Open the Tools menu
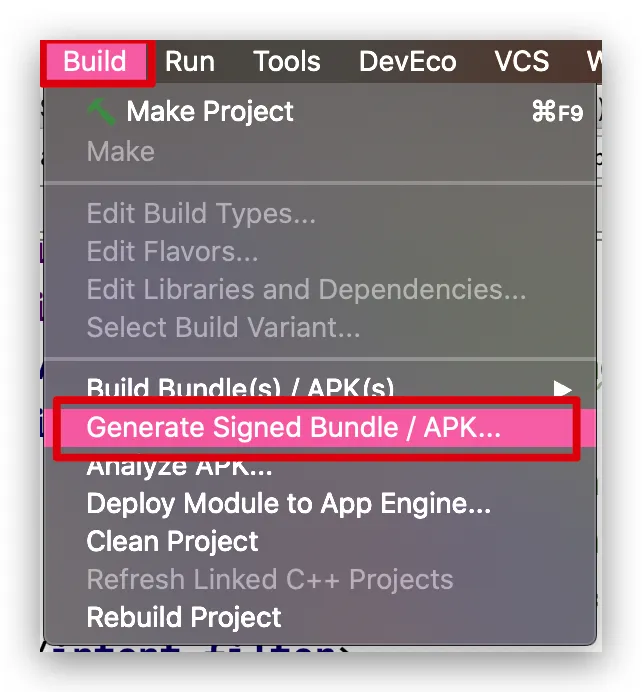 point(287,61)
